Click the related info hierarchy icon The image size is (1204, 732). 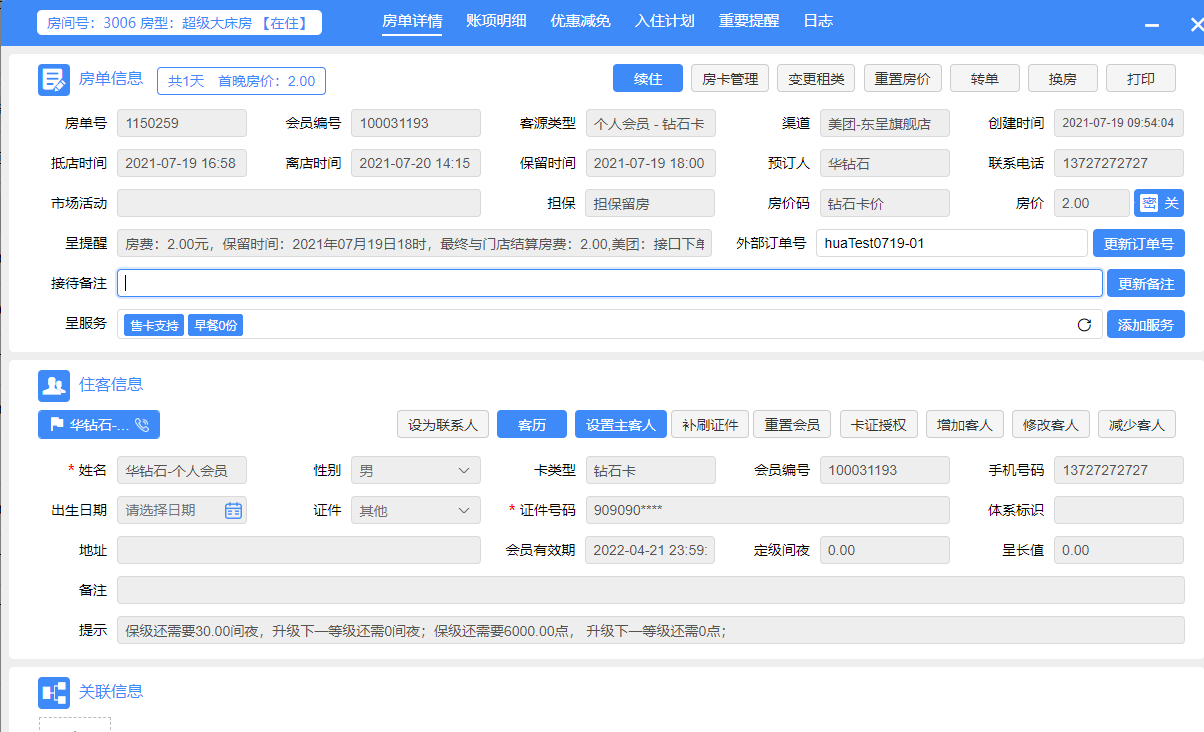[54, 692]
